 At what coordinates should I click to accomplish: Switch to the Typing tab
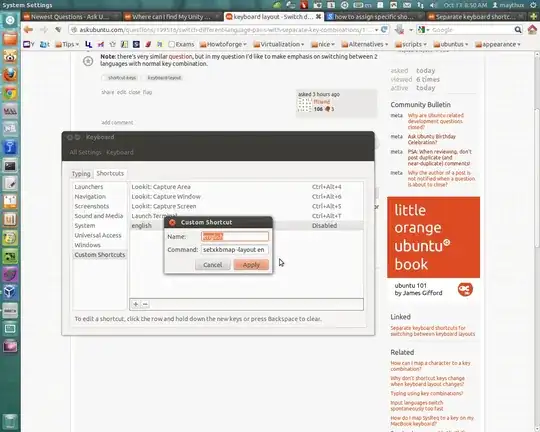81,174
